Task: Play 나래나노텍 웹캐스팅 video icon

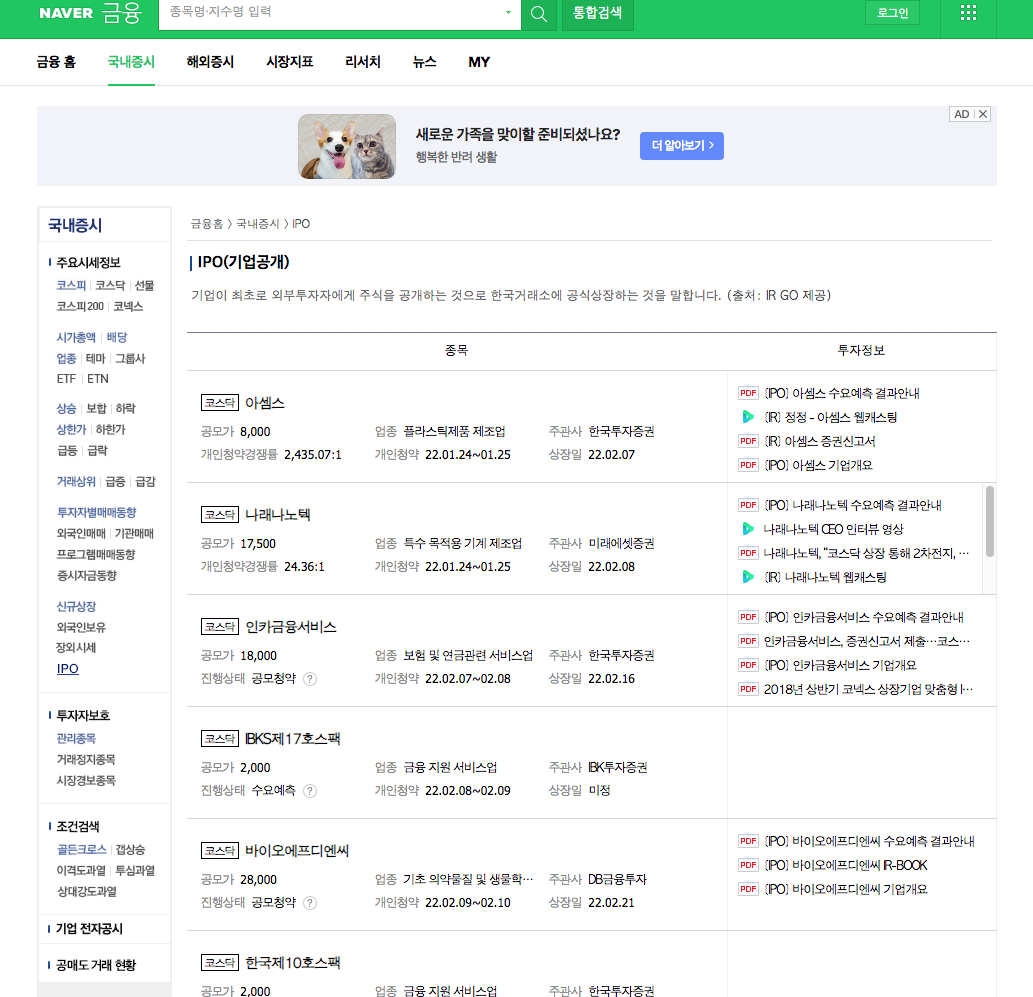Action: pyautogui.click(x=748, y=577)
